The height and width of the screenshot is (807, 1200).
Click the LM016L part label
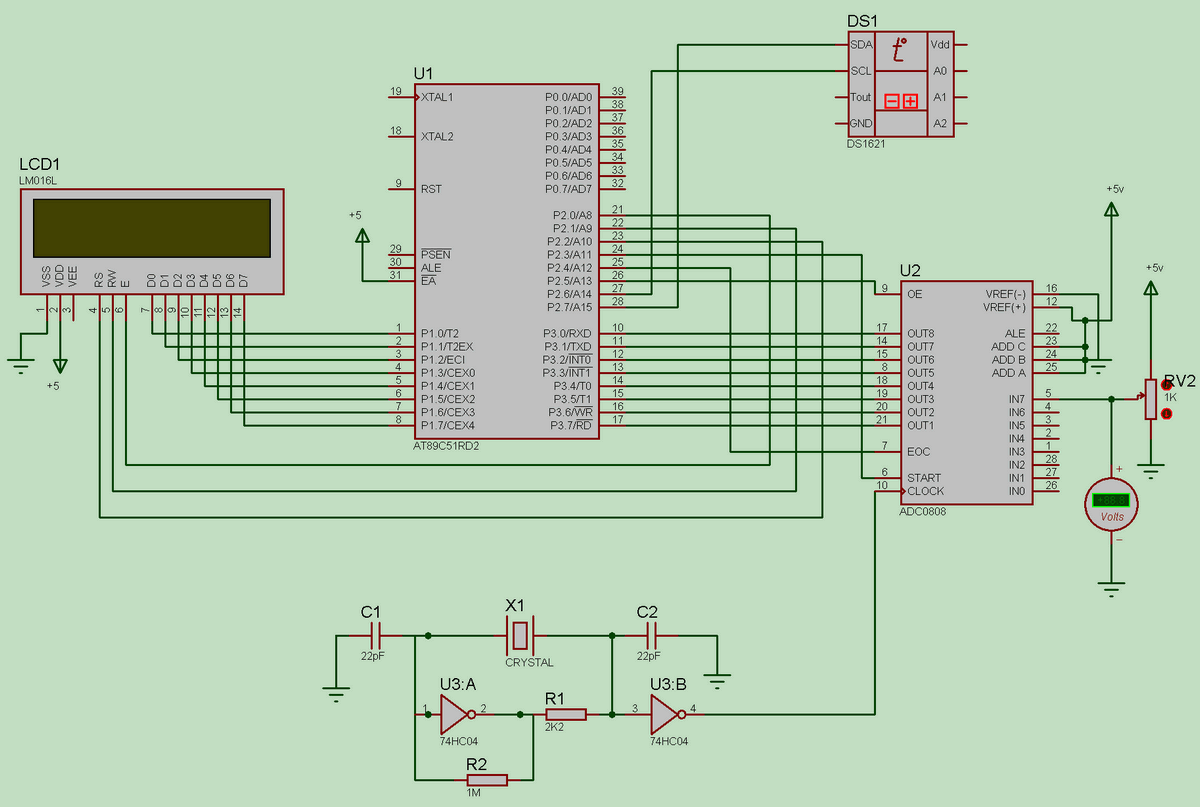click(37, 181)
